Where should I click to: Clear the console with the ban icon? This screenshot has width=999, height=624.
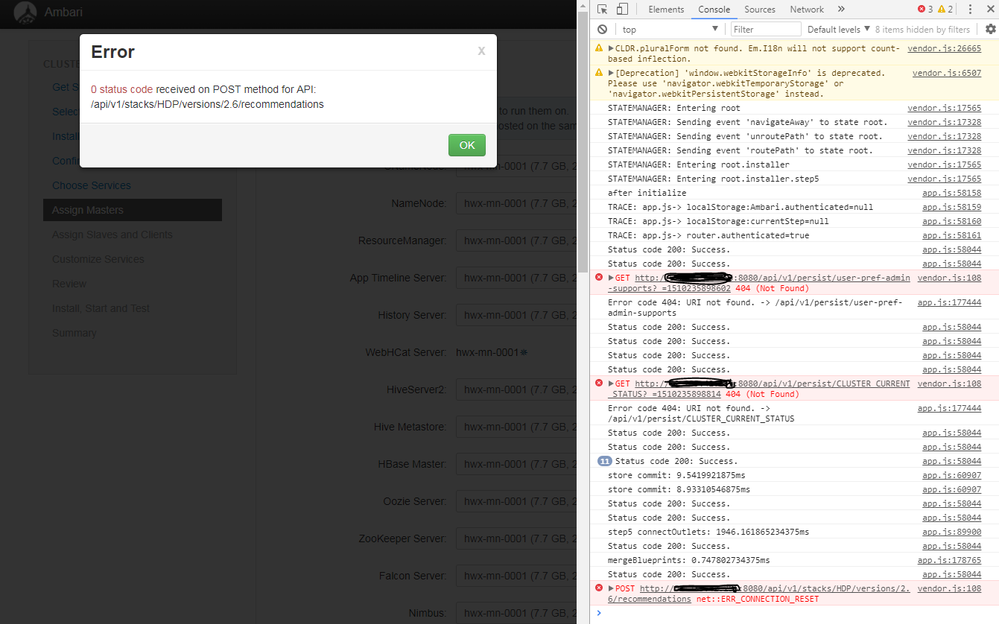click(x=602, y=29)
